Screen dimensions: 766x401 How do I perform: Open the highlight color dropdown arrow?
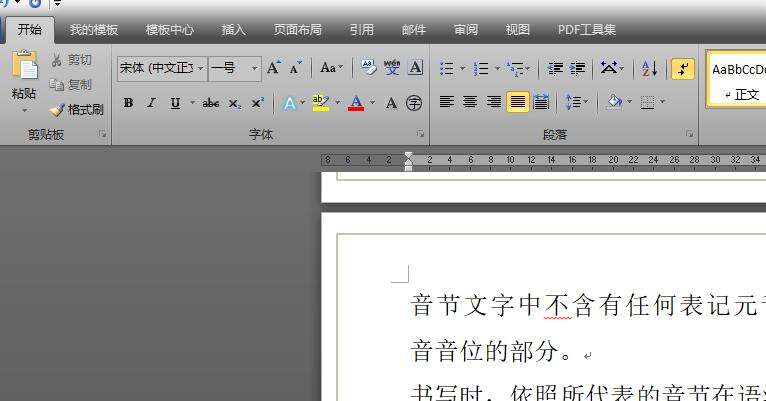click(x=338, y=103)
